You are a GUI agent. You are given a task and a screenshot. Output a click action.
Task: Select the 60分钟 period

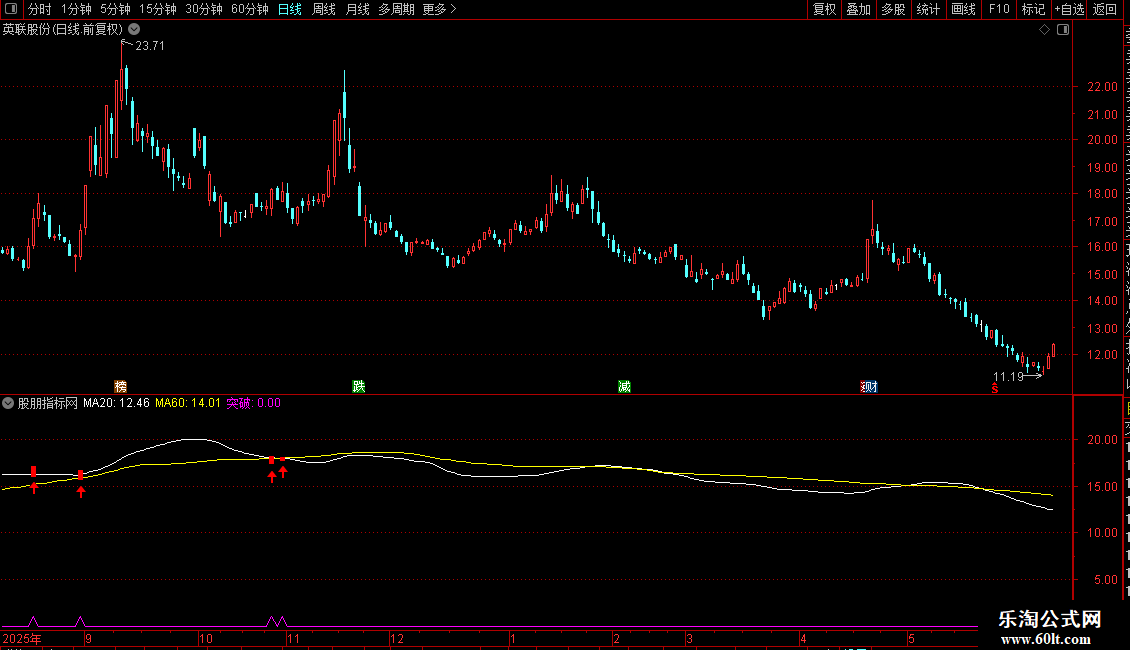point(249,9)
